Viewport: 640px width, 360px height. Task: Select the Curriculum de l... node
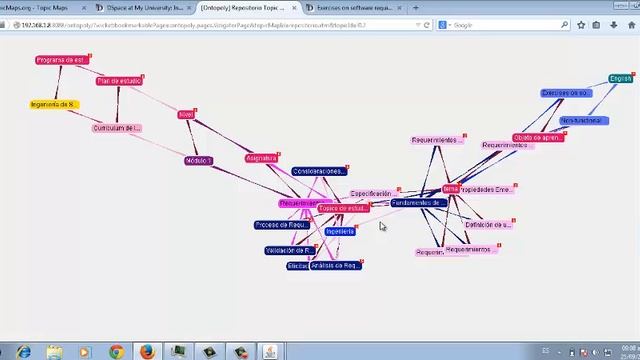coord(117,128)
